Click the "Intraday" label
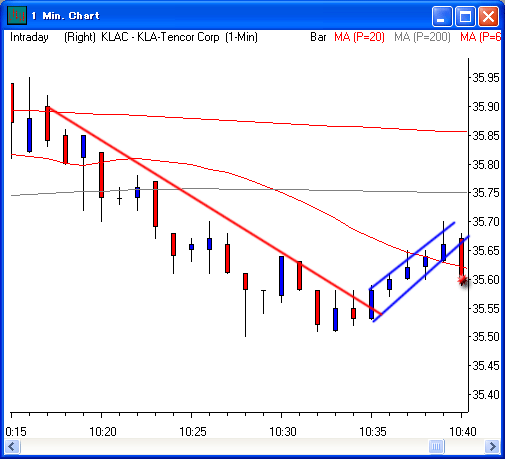The width and height of the screenshot is (505, 459). coord(29,37)
